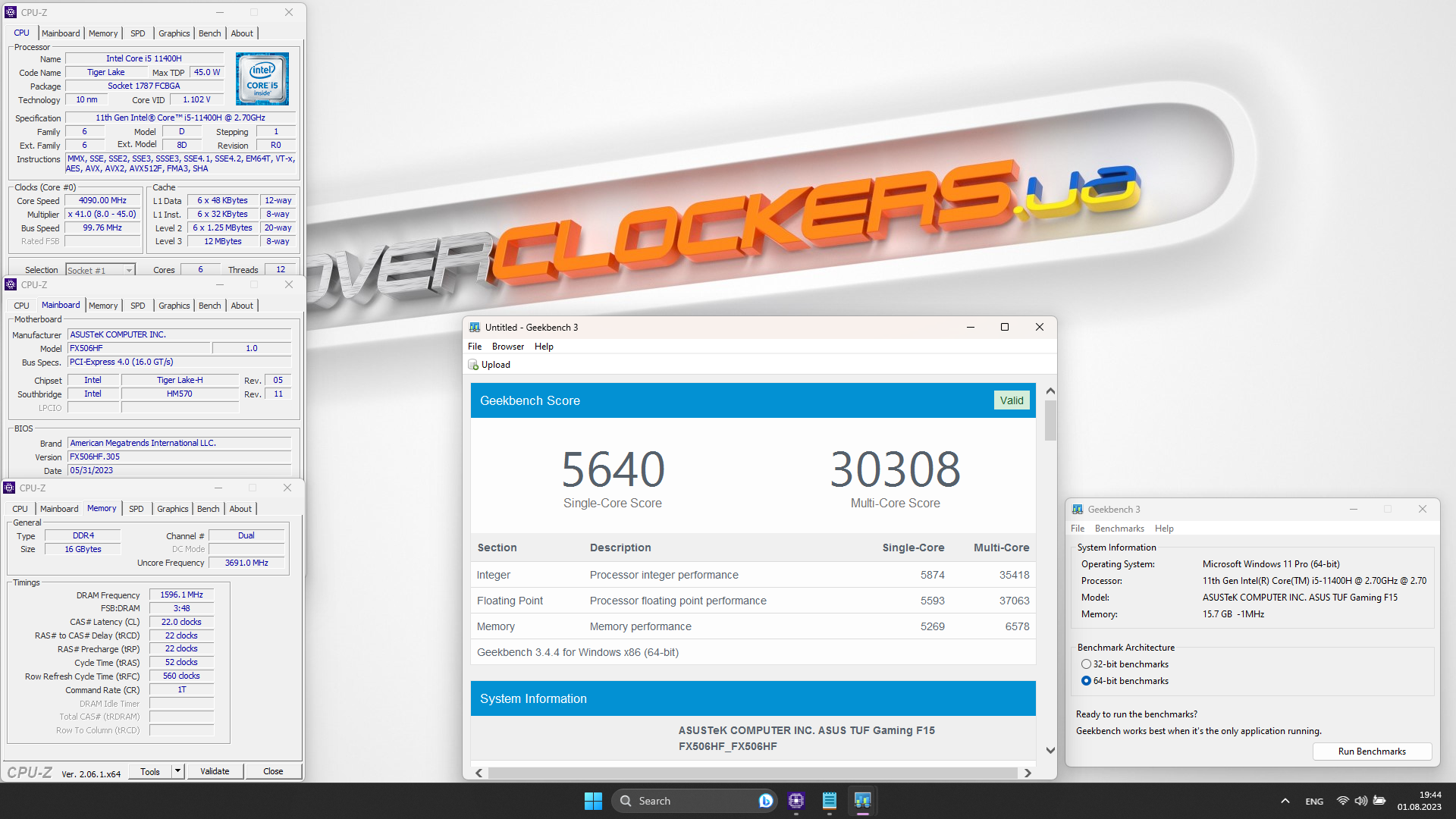Open CPU-Z from the taskbar icon
The width and height of the screenshot is (1456, 819).
[795, 801]
